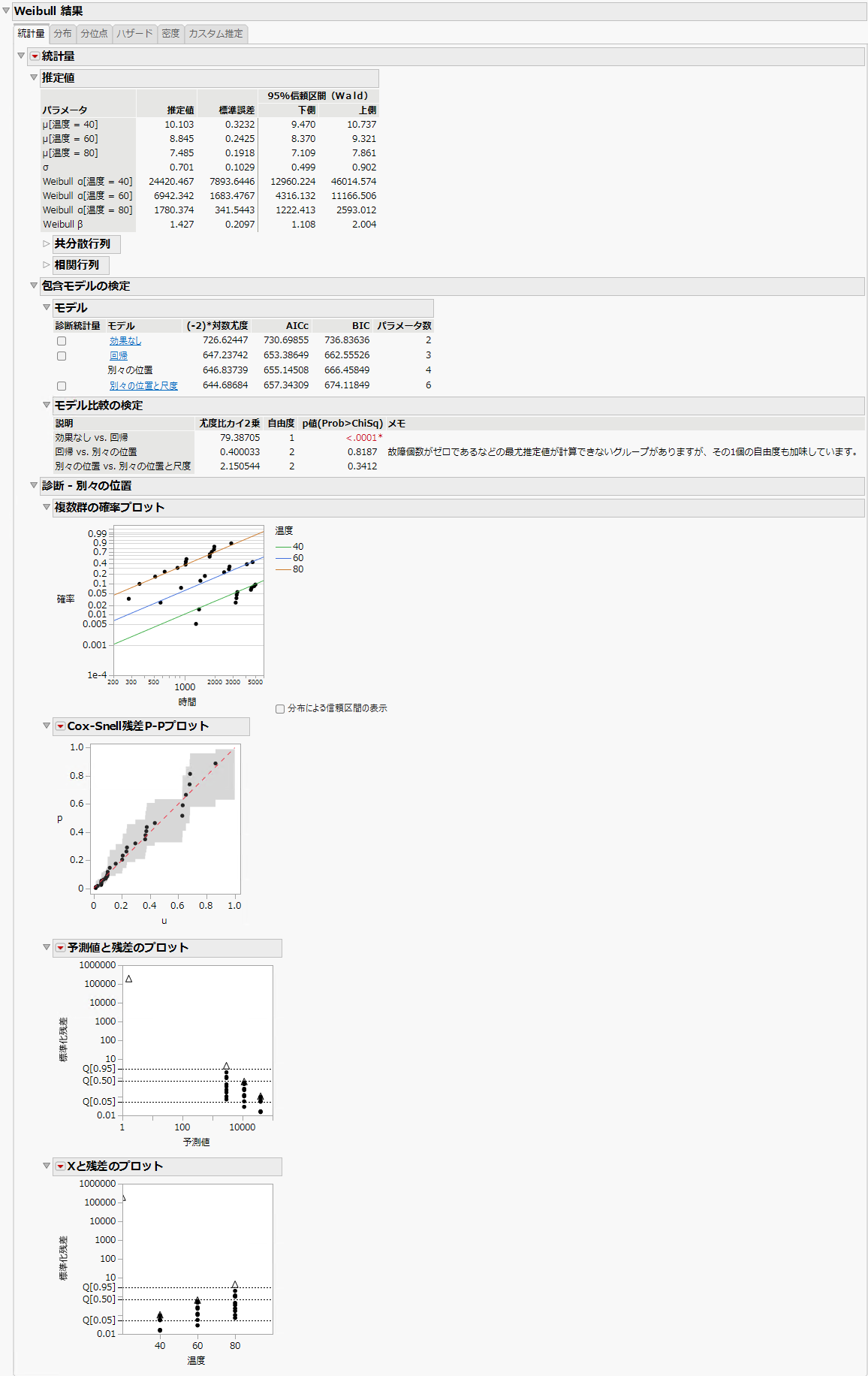
Task: Open the 別々の位置と尺度 model link
Action: (143, 386)
